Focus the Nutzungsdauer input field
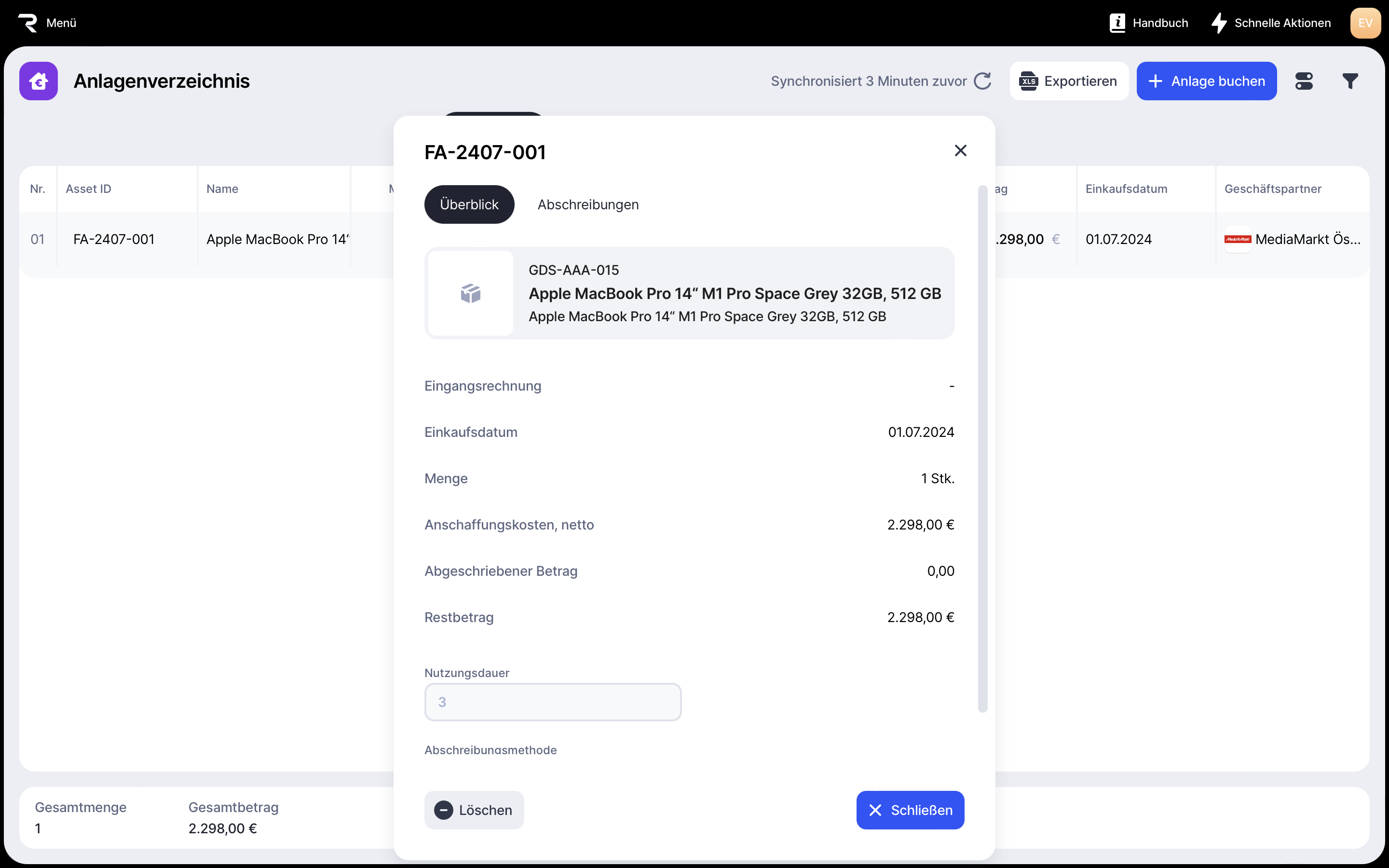Viewport: 1389px width, 868px height. pos(553,702)
